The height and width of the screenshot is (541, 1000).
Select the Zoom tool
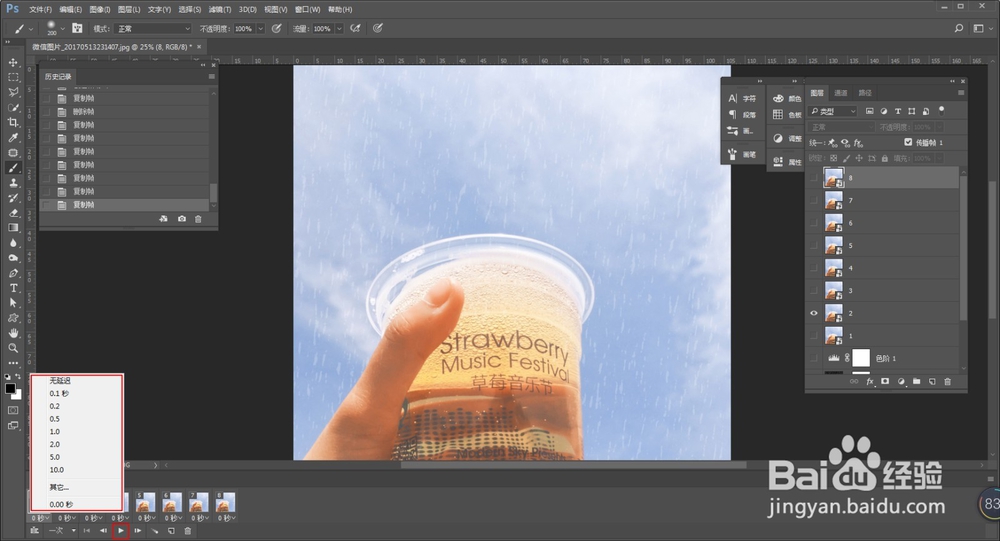[13, 348]
